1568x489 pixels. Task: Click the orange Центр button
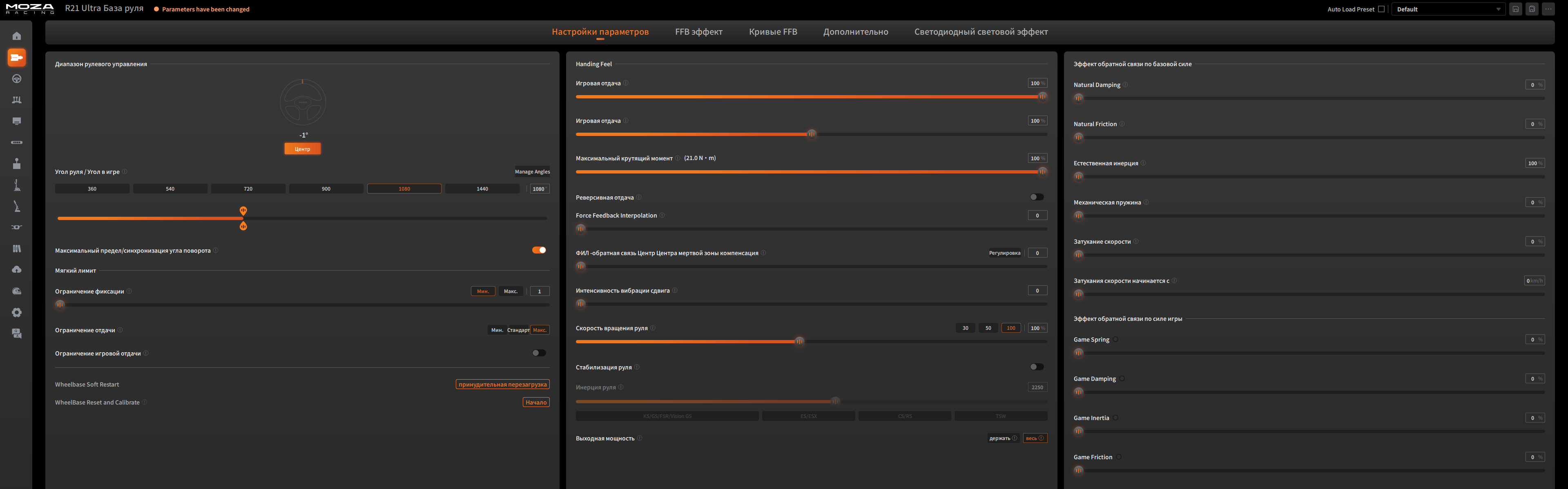303,149
